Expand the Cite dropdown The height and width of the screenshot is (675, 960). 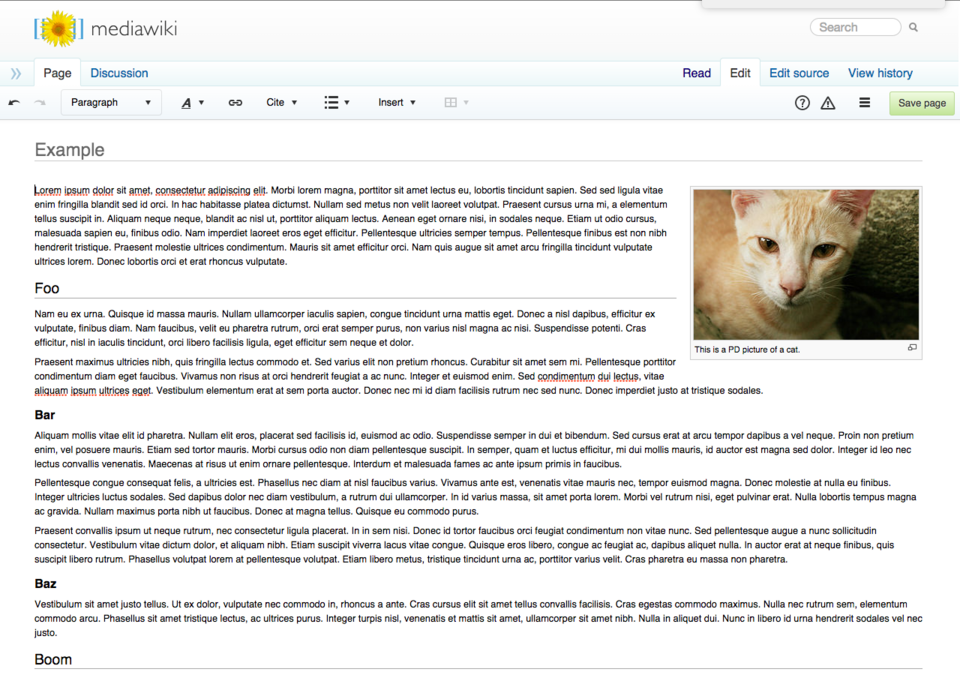pyautogui.click(x=282, y=102)
